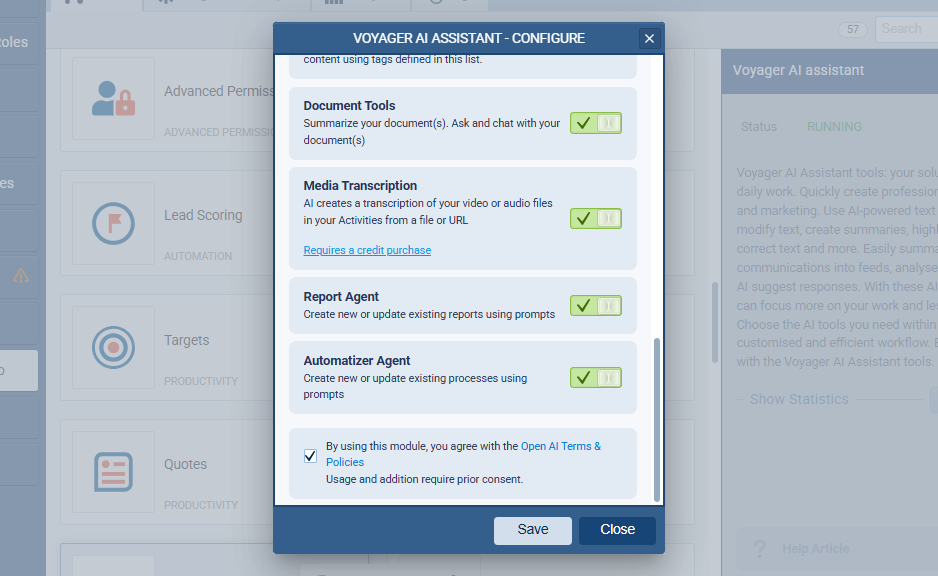Click the Lead Scoring flag icon
The height and width of the screenshot is (576, 938).
(113, 224)
